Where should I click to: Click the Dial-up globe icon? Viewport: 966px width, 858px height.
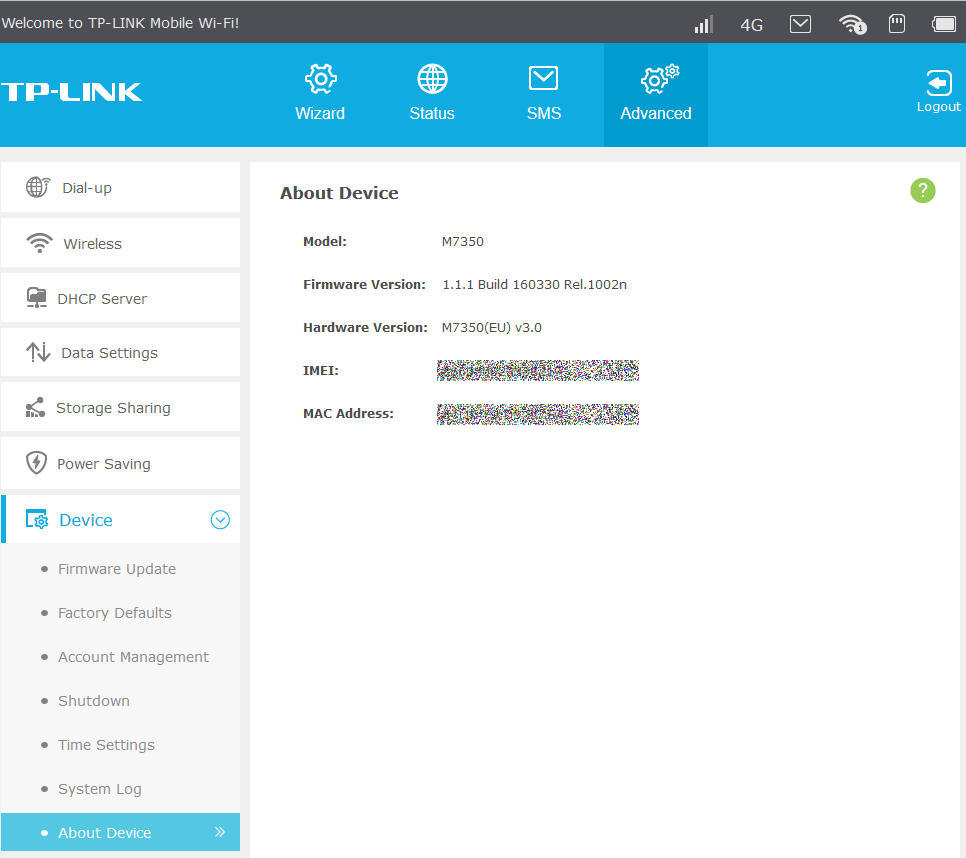tap(38, 187)
